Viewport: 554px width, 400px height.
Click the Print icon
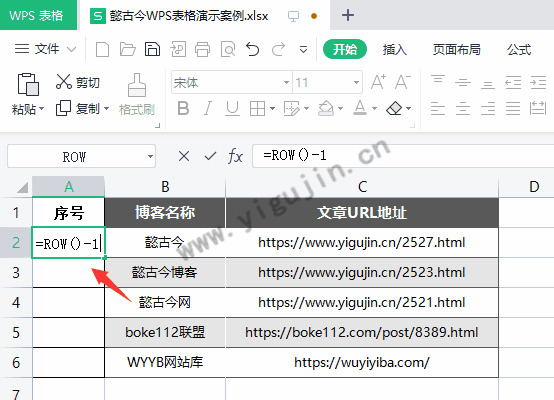pos(202,49)
